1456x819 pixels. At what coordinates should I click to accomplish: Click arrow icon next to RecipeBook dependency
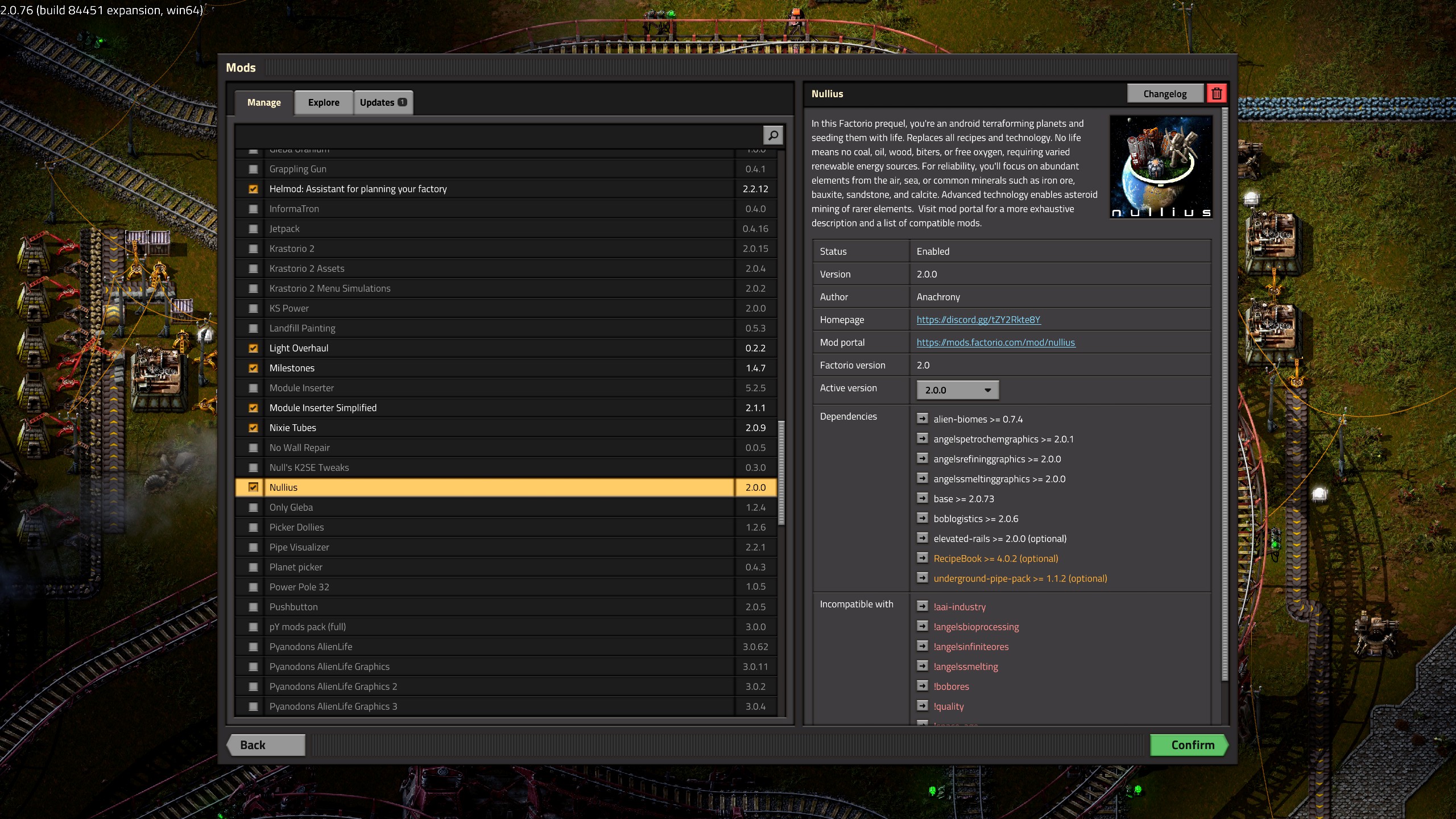[x=922, y=558]
